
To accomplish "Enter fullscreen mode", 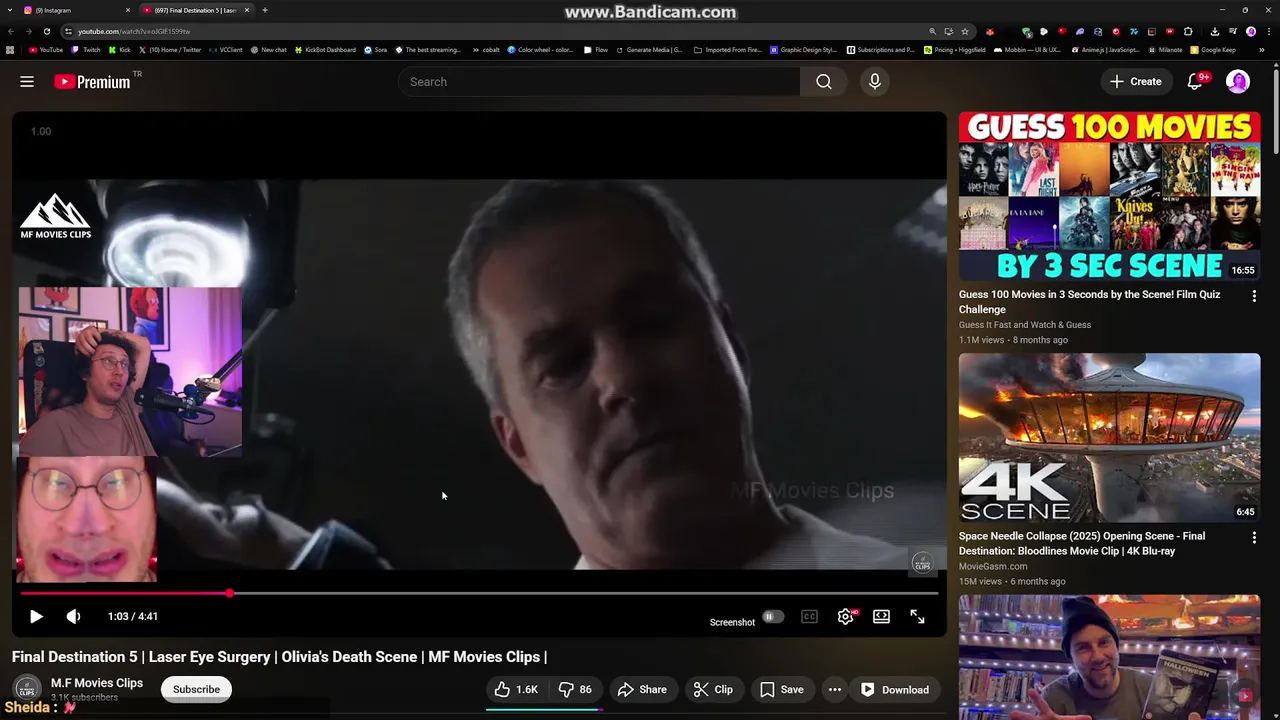I will pos(917,617).
